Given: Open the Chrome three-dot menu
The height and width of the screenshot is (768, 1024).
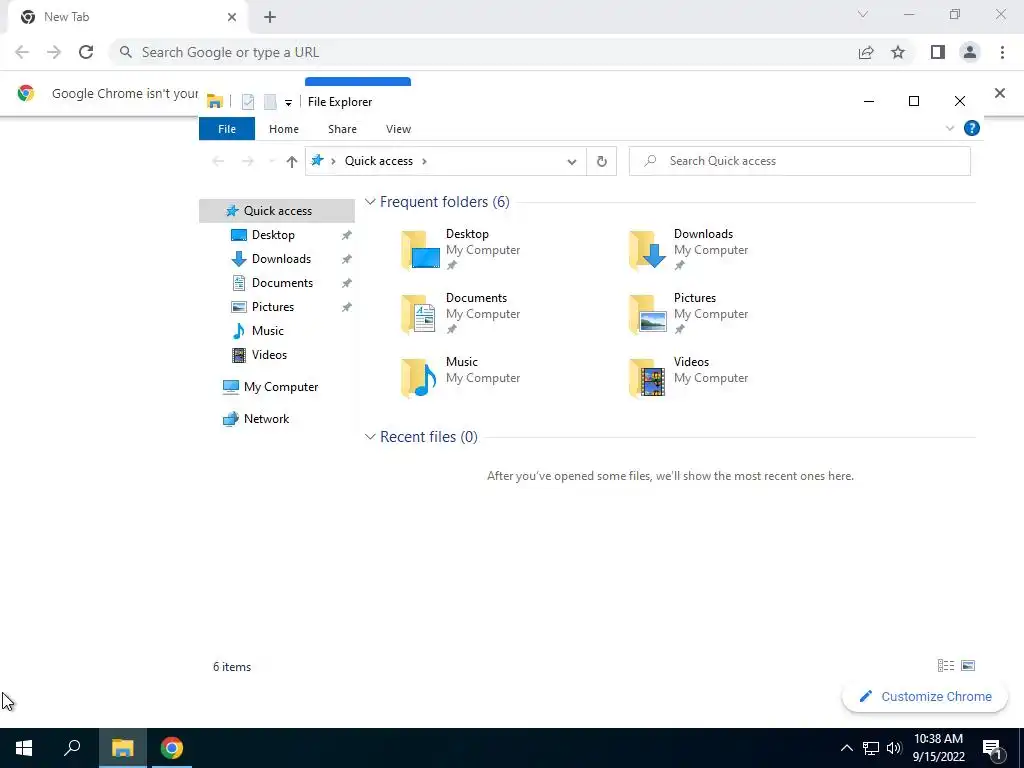Looking at the screenshot, I should point(1002,52).
